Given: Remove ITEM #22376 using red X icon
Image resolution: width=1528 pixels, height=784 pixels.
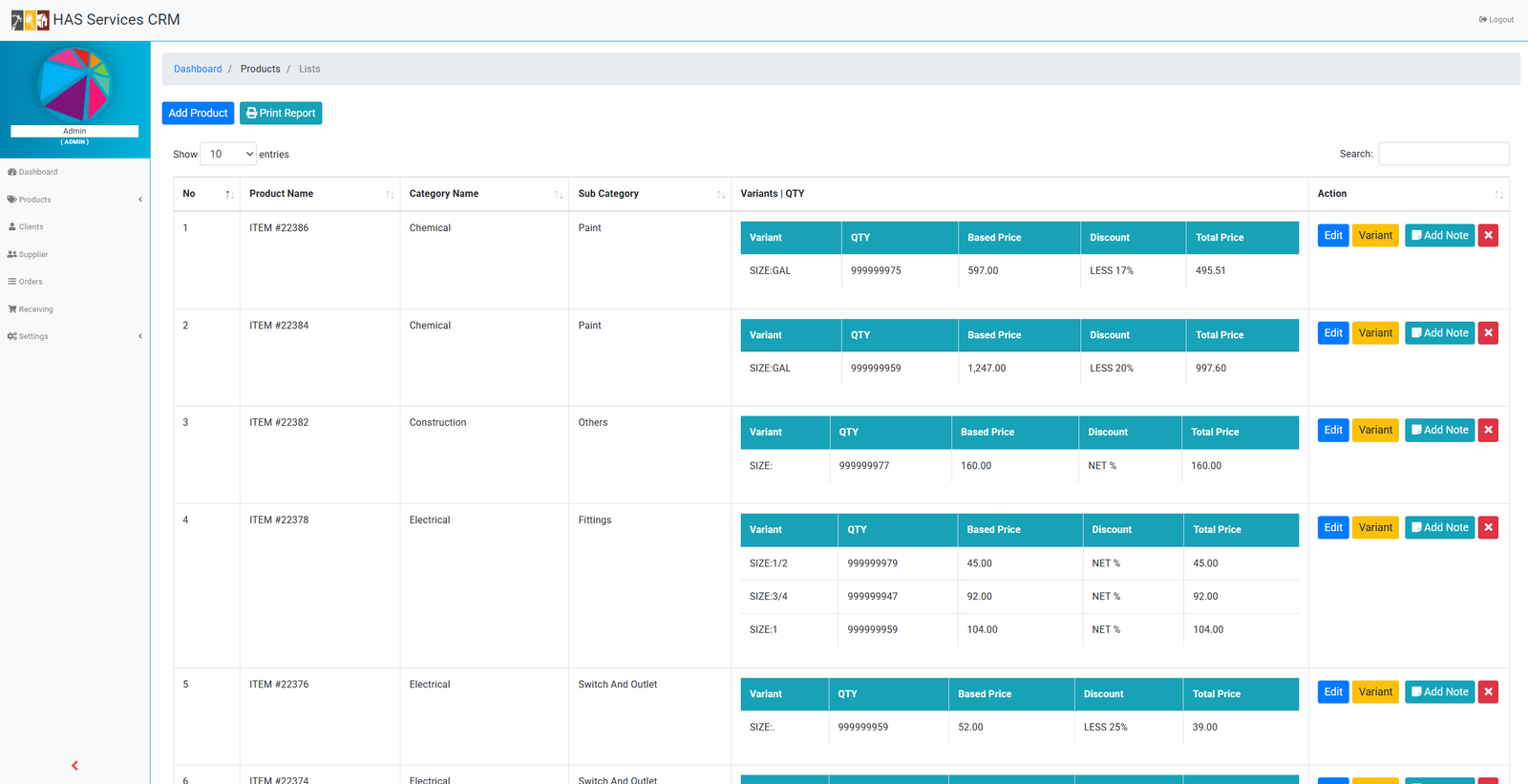Looking at the screenshot, I should tap(1488, 692).
